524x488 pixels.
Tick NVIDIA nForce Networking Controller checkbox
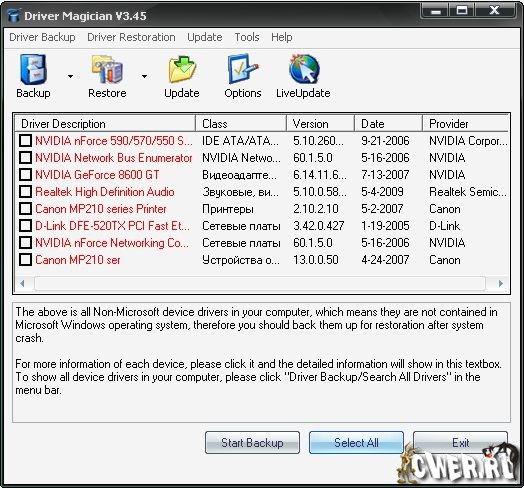pos(25,243)
